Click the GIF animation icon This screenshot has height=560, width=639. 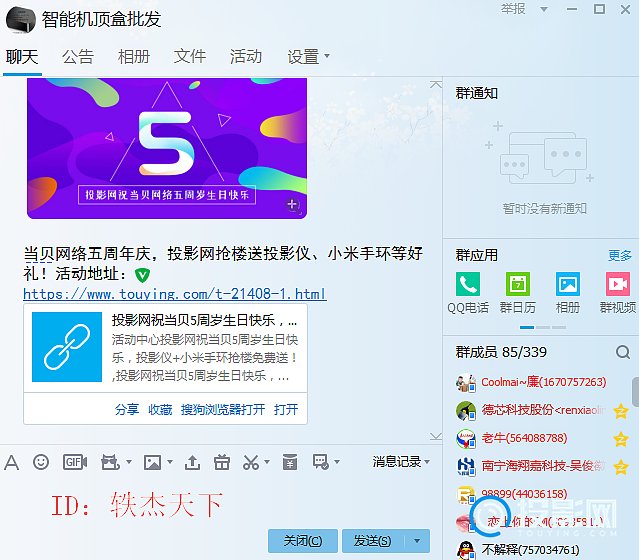tap(75, 462)
